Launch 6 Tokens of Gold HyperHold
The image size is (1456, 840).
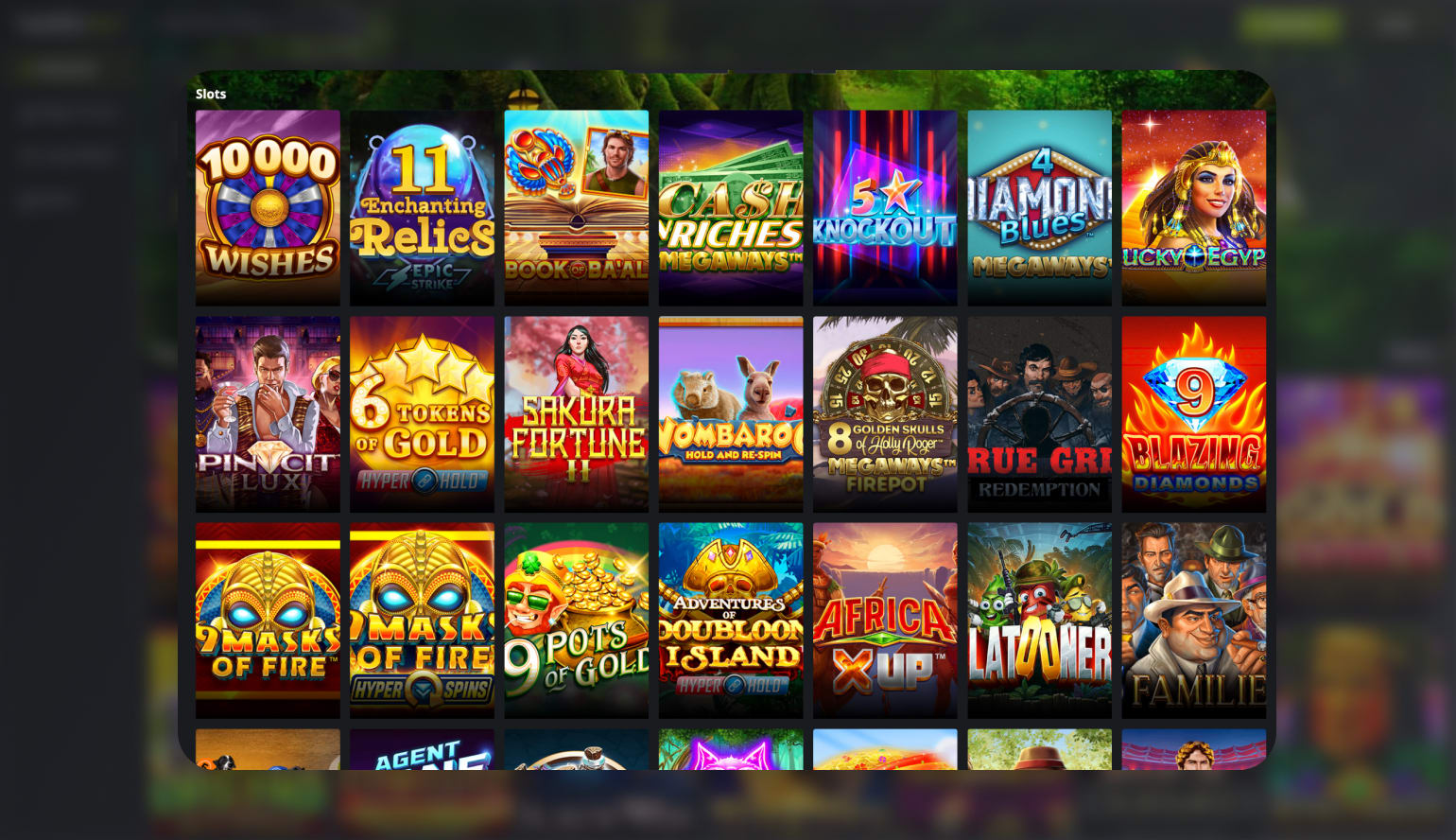click(422, 414)
